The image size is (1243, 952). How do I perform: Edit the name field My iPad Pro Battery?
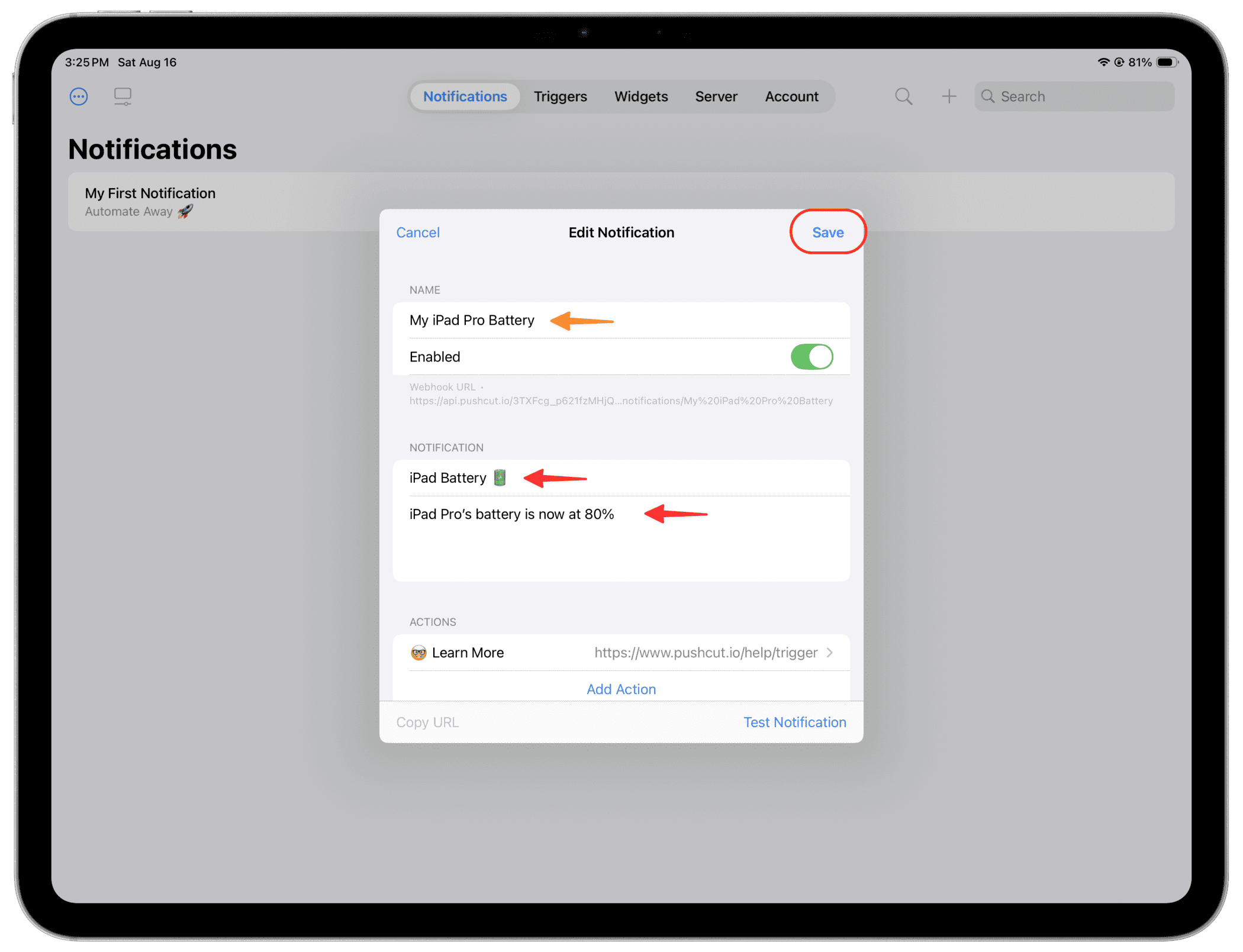[621, 320]
